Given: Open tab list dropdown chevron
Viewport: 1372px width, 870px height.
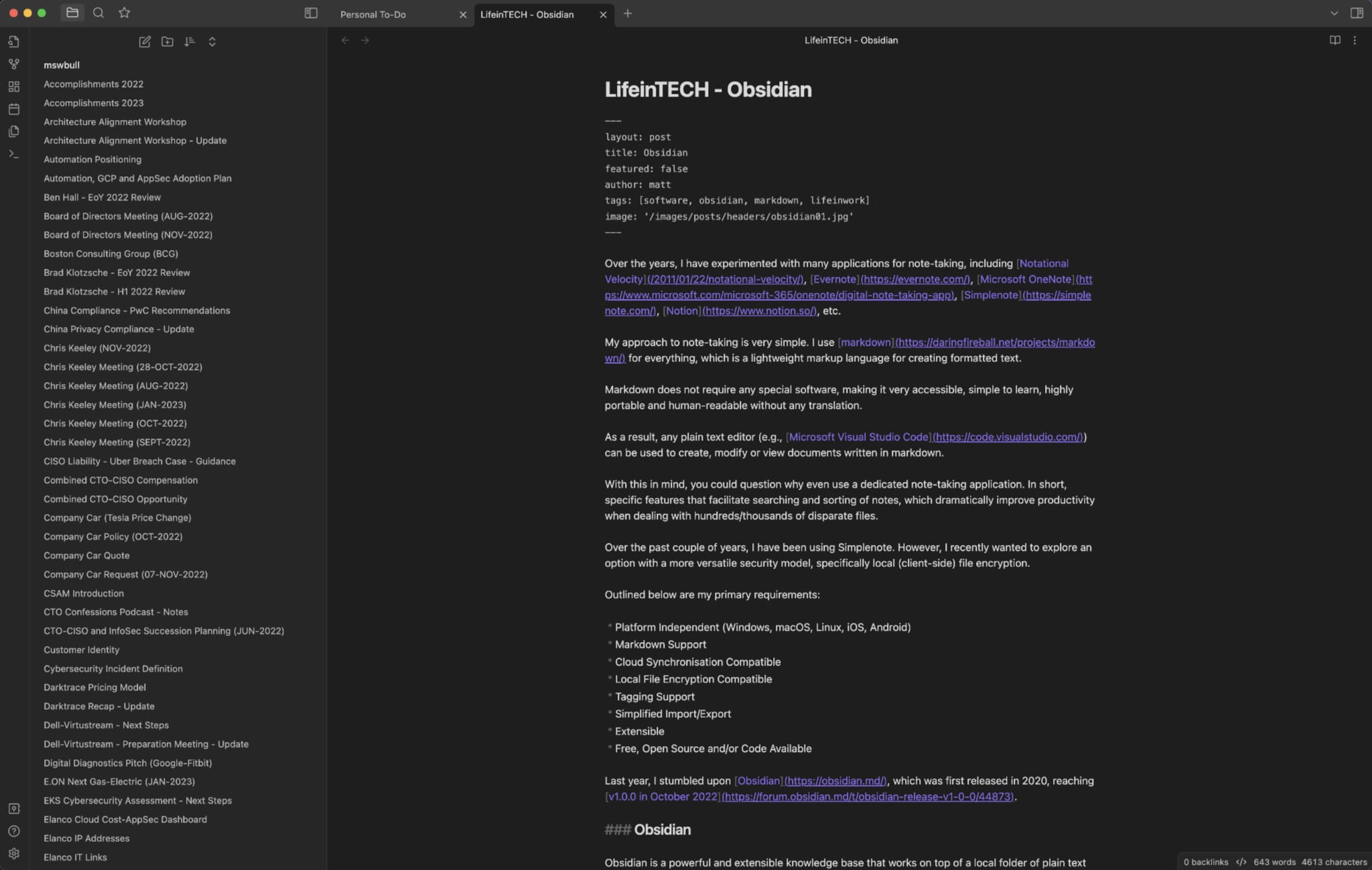Looking at the screenshot, I should [1334, 13].
